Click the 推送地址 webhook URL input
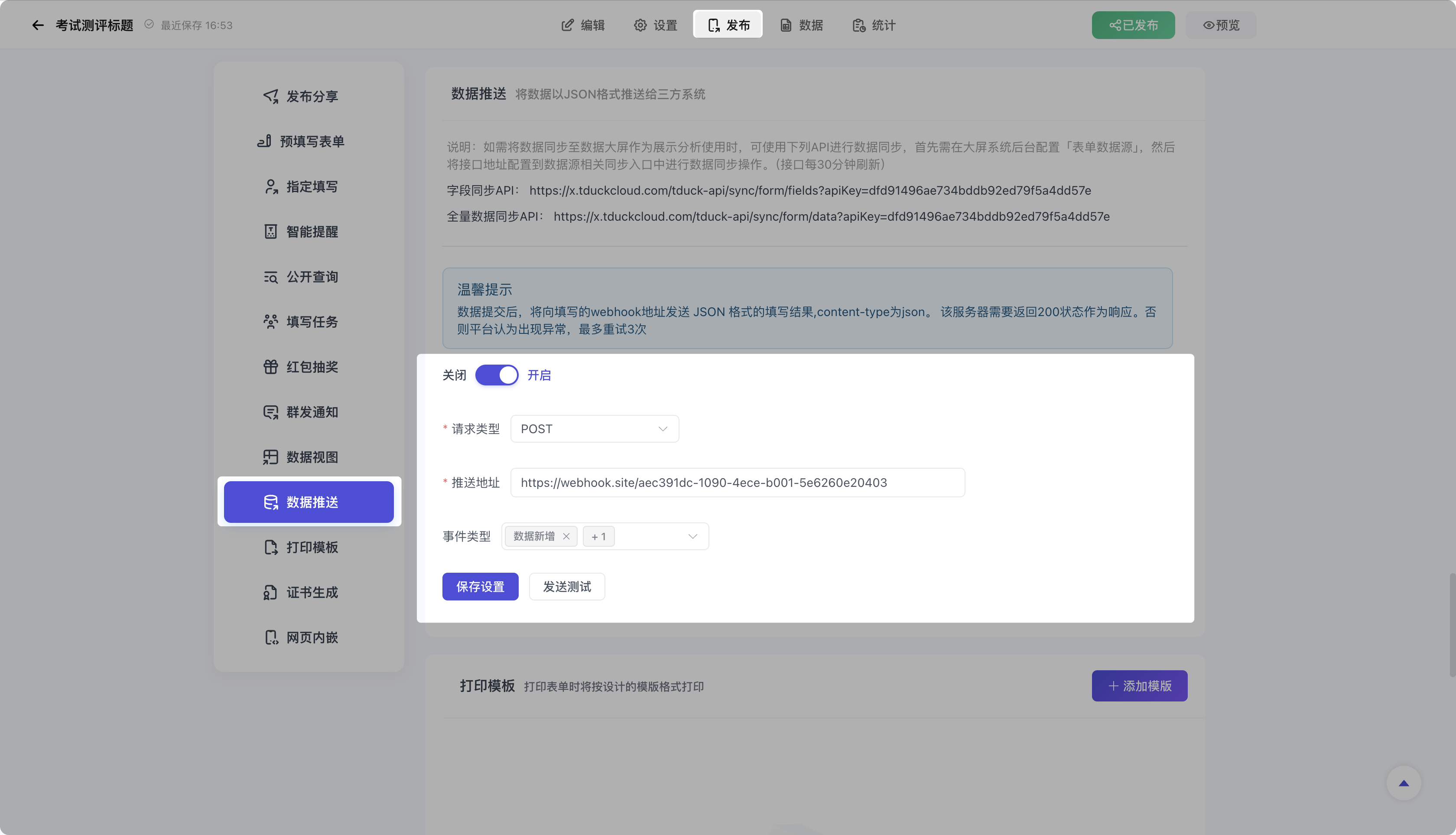 coord(738,483)
